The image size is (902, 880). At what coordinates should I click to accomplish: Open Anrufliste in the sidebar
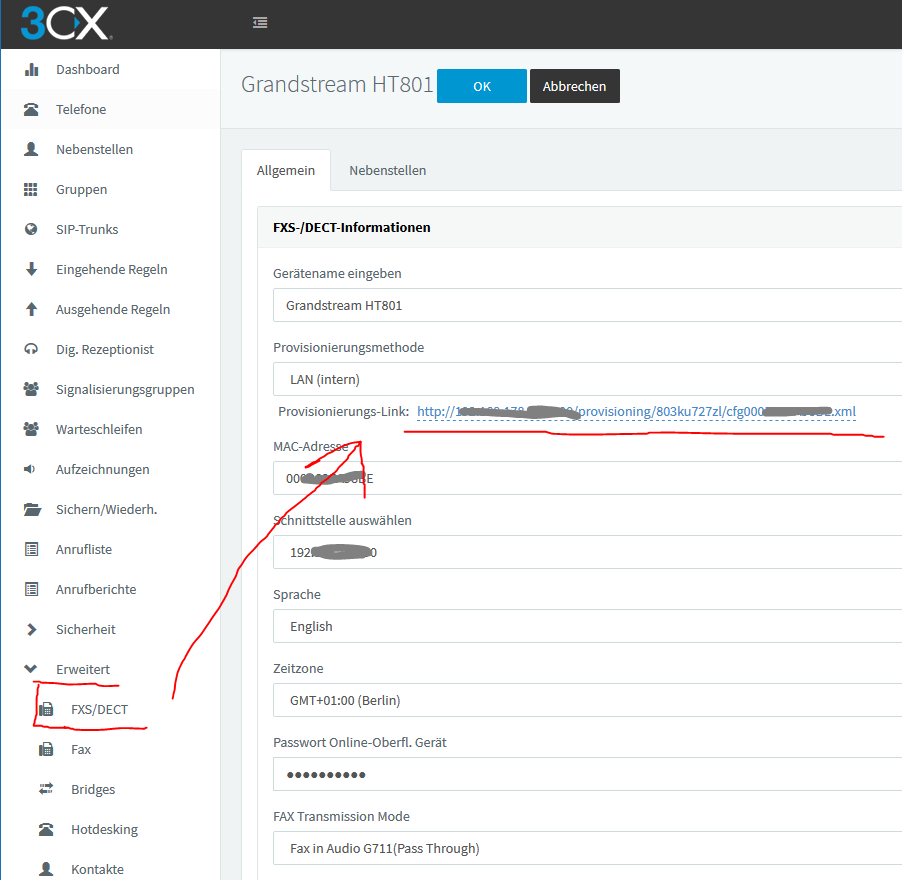click(x=84, y=549)
